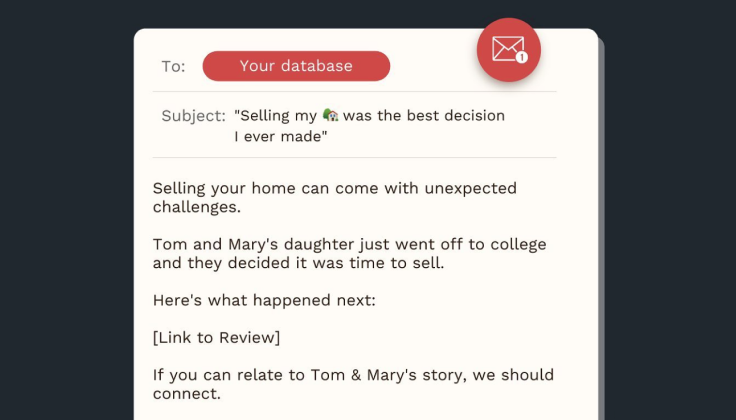Image resolution: width=736 pixels, height=420 pixels.
Task: Click the "Subject:" field label
Action: point(193,115)
